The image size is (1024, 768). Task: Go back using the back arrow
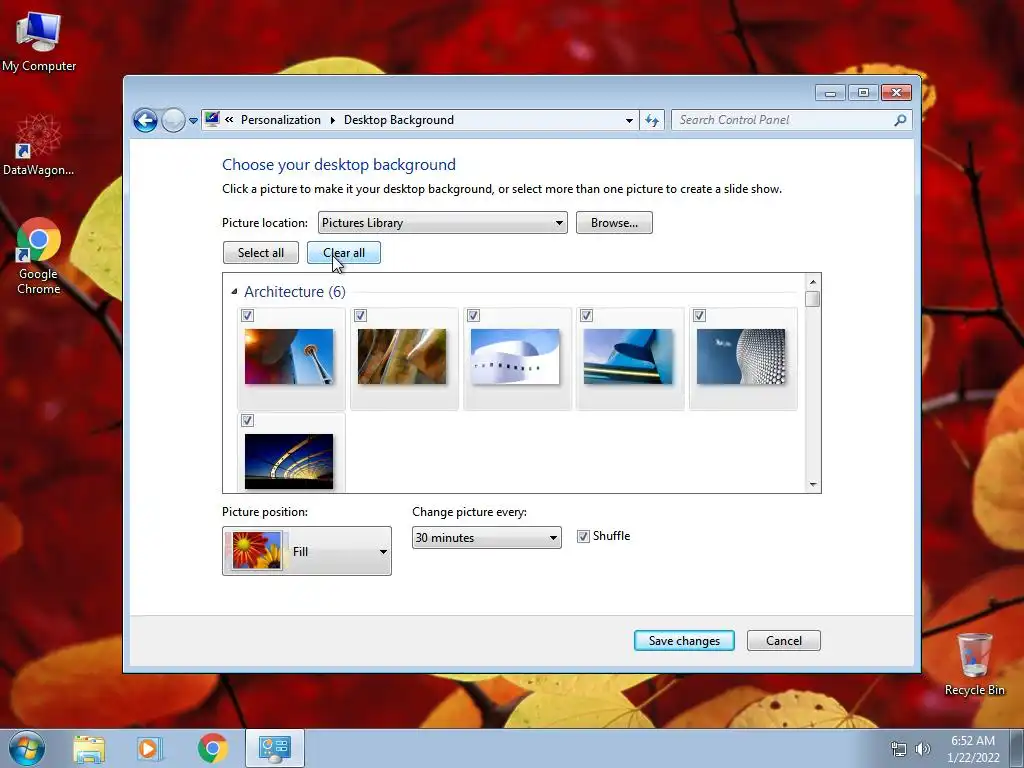pos(145,120)
